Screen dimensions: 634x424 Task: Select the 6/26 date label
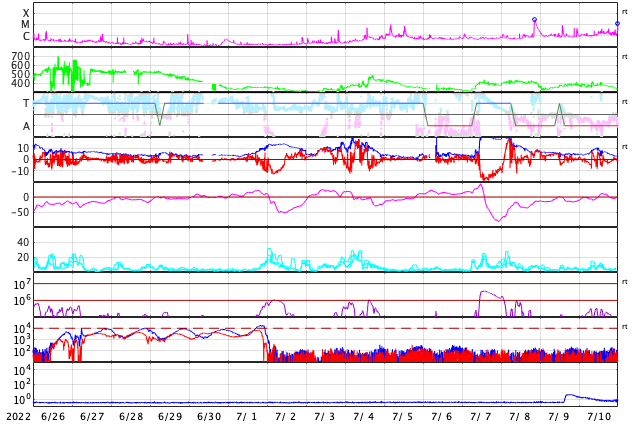click(53, 416)
